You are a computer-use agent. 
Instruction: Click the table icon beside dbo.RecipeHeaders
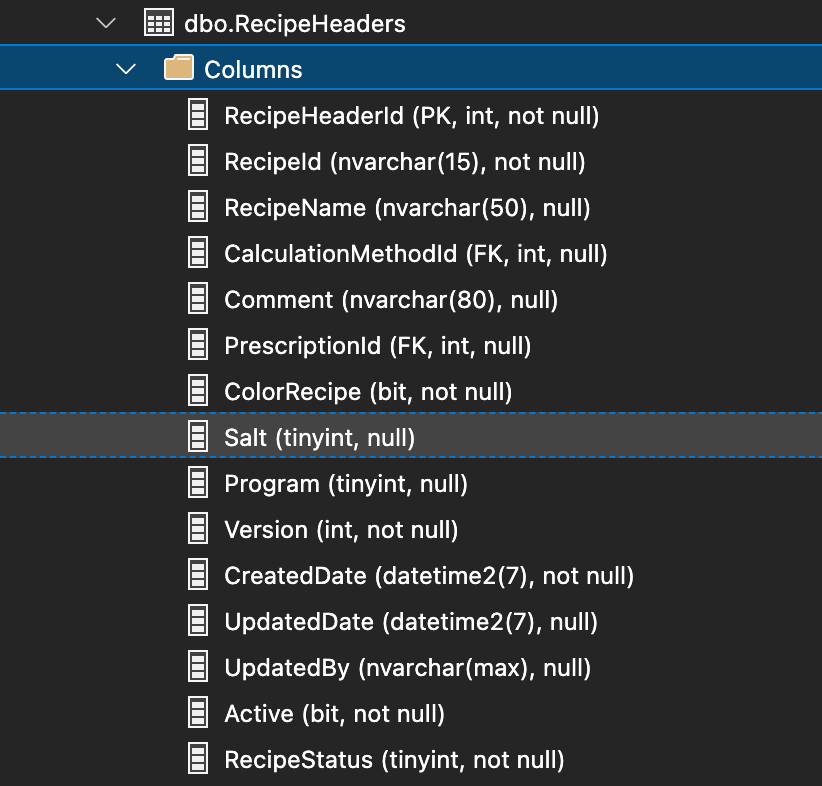[159, 23]
